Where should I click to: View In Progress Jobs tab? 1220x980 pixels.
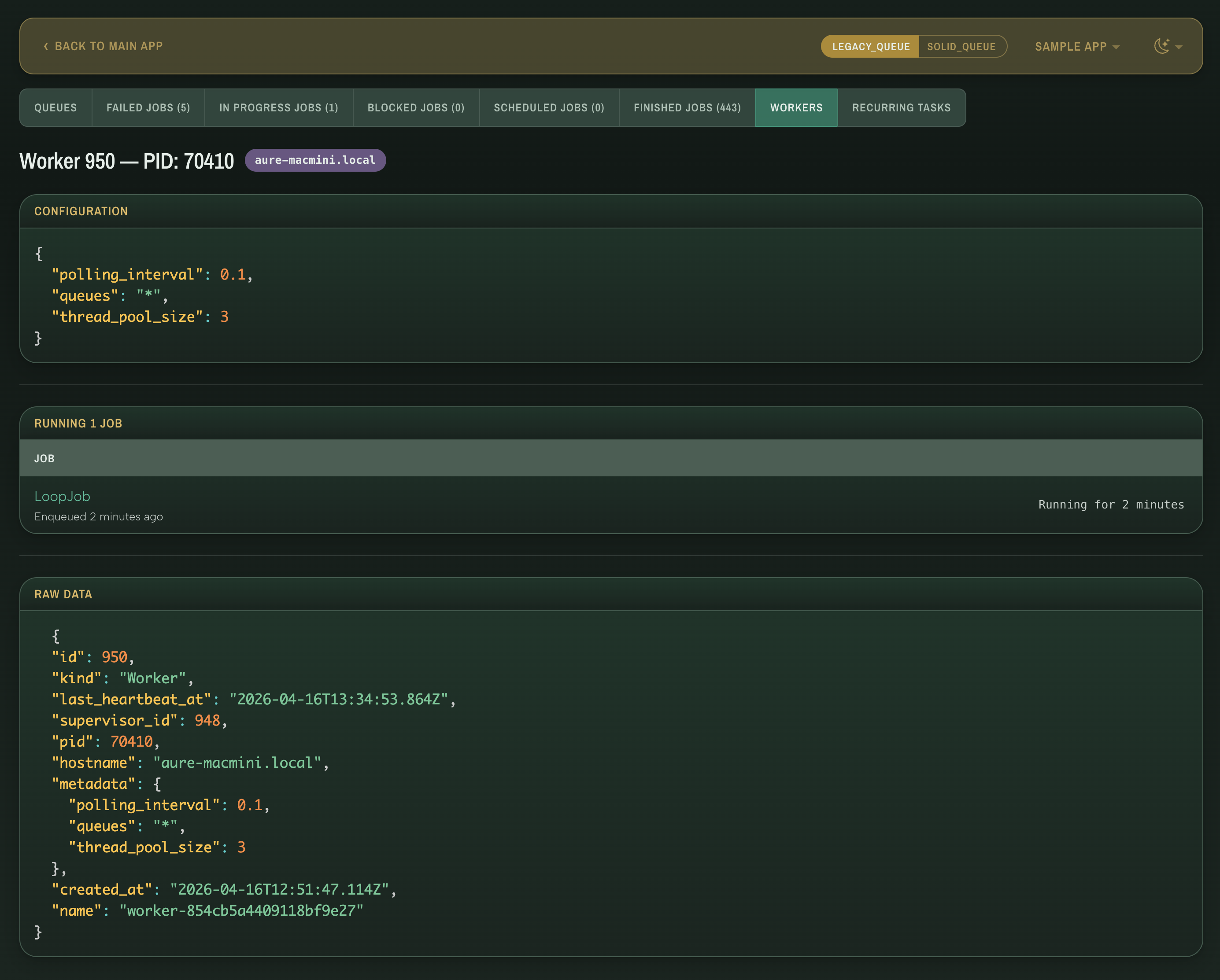click(278, 107)
